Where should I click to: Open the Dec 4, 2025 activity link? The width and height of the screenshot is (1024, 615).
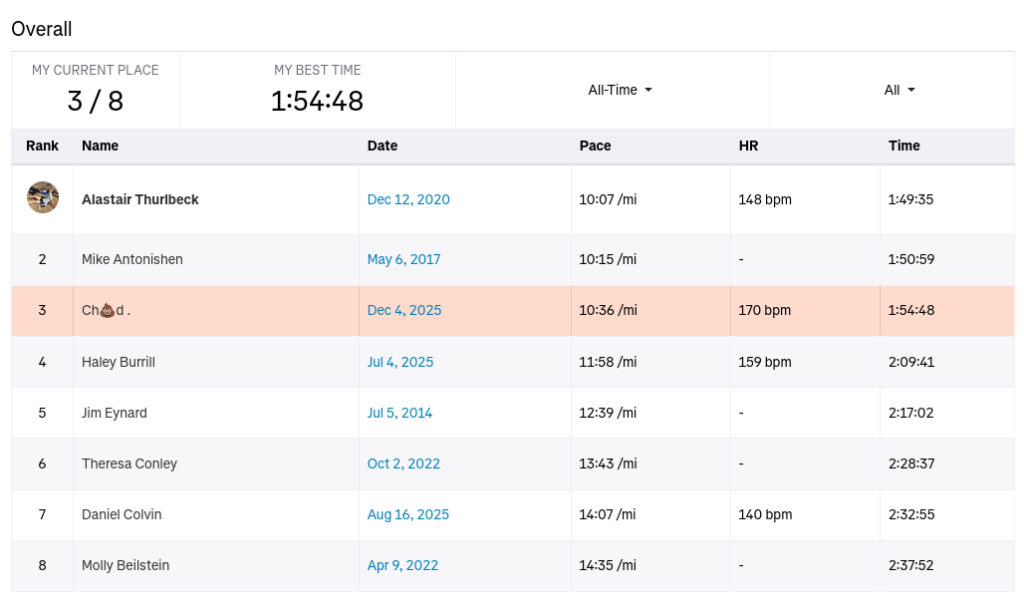404,310
